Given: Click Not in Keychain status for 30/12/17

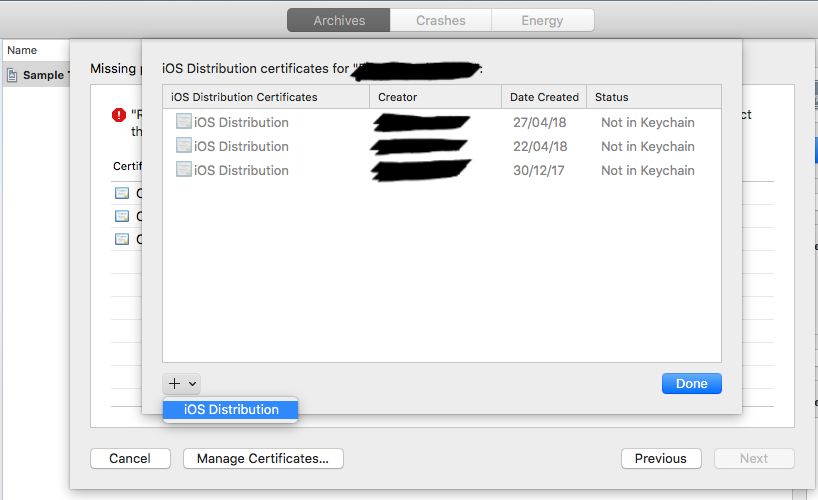Looking at the screenshot, I should pos(648,170).
